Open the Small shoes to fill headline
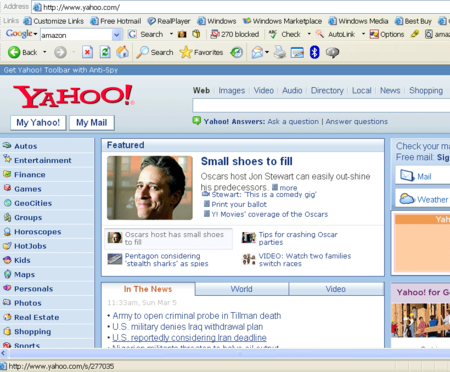This screenshot has width=450, height=372. pyautogui.click(x=247, y=161)
